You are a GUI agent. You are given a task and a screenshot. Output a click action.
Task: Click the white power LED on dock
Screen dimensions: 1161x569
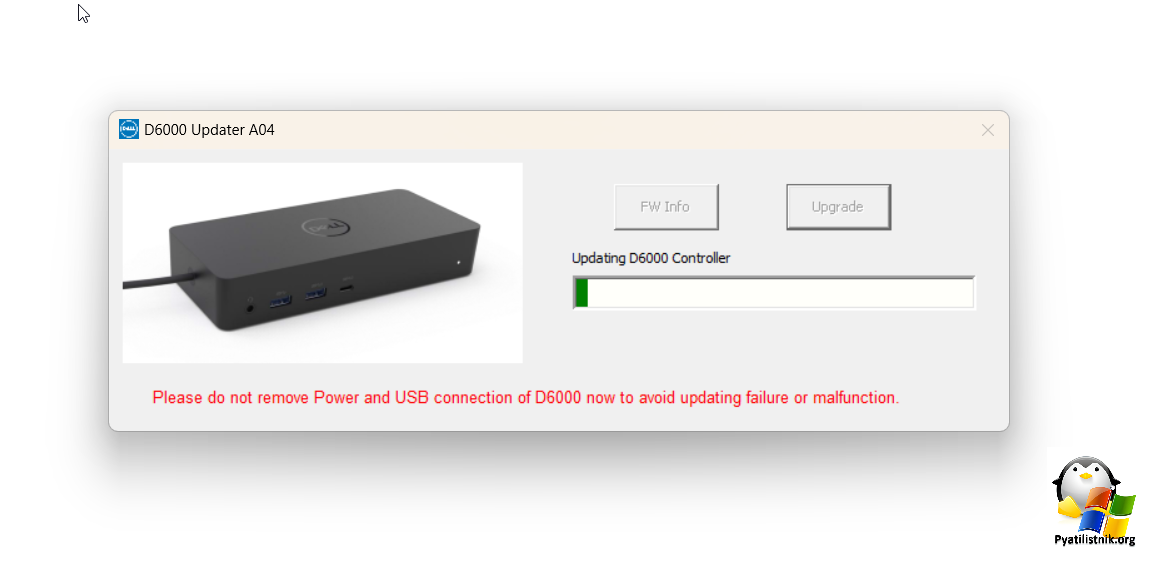click(458, 262)
